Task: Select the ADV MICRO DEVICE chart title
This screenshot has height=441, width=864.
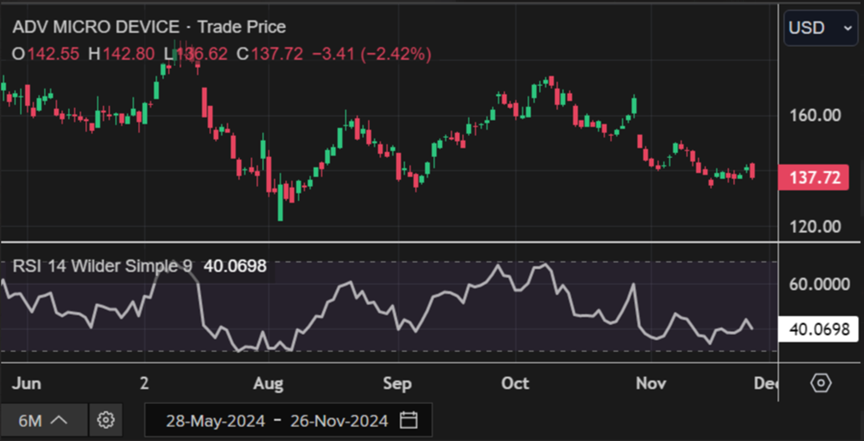Action: [x=98, y=27]
